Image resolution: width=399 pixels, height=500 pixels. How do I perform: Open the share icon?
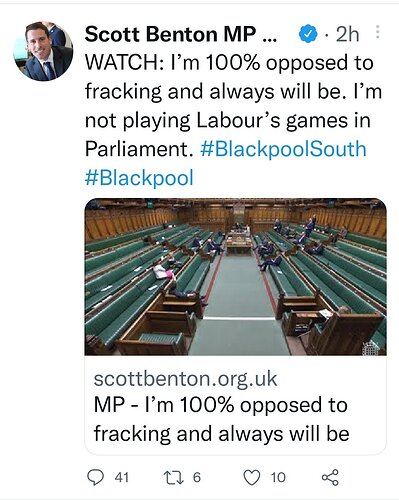(x=330, y=477)
